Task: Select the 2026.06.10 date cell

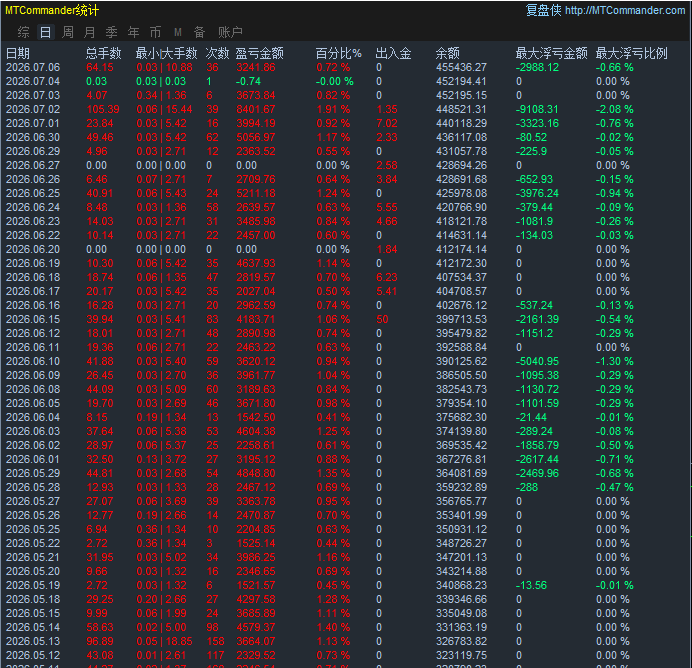Action: (33, 361)
